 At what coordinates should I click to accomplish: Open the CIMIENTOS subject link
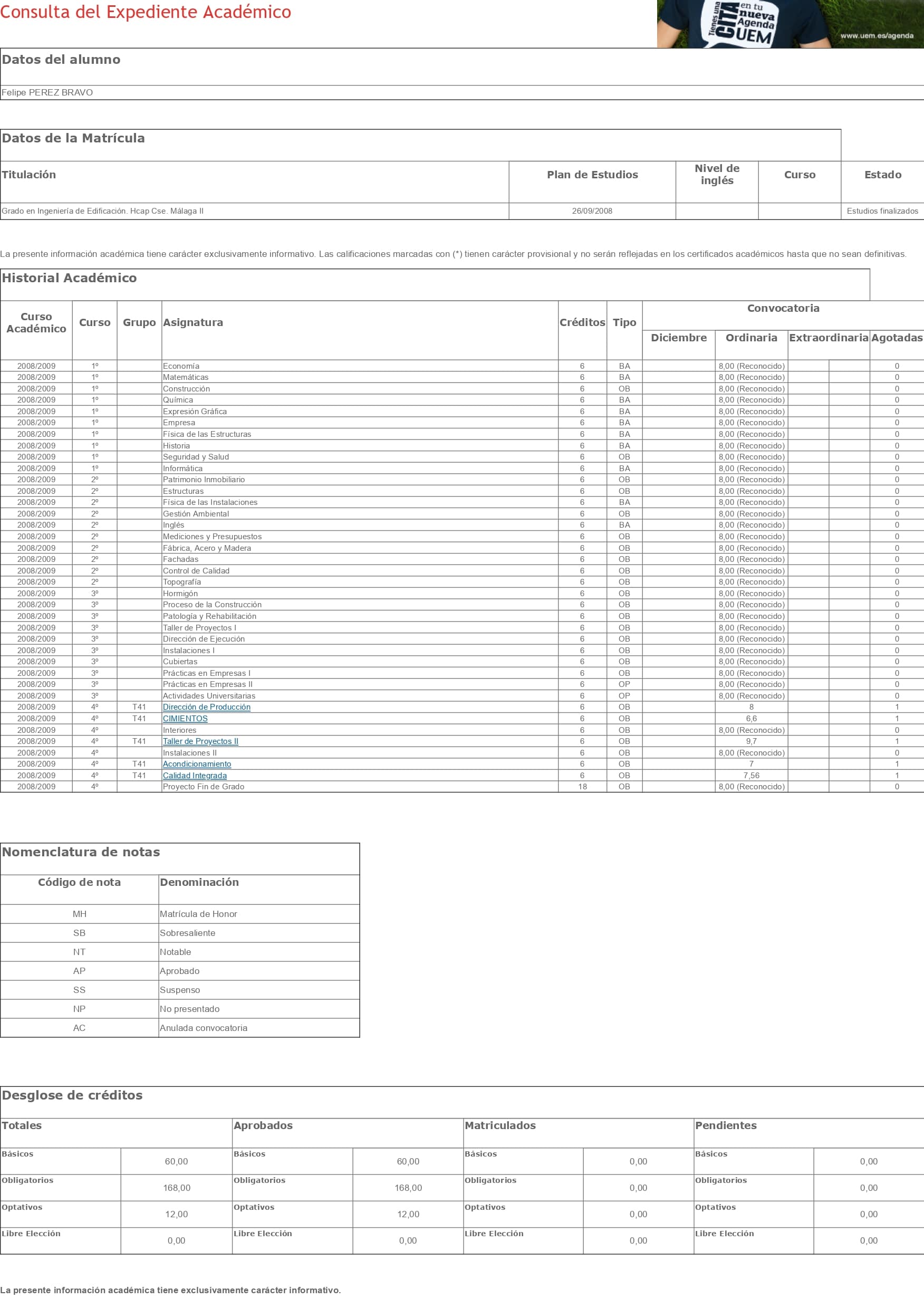pos(185,719)
